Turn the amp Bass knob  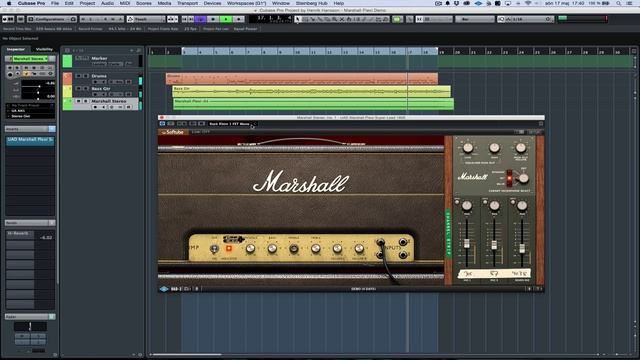tap(272, 248)
